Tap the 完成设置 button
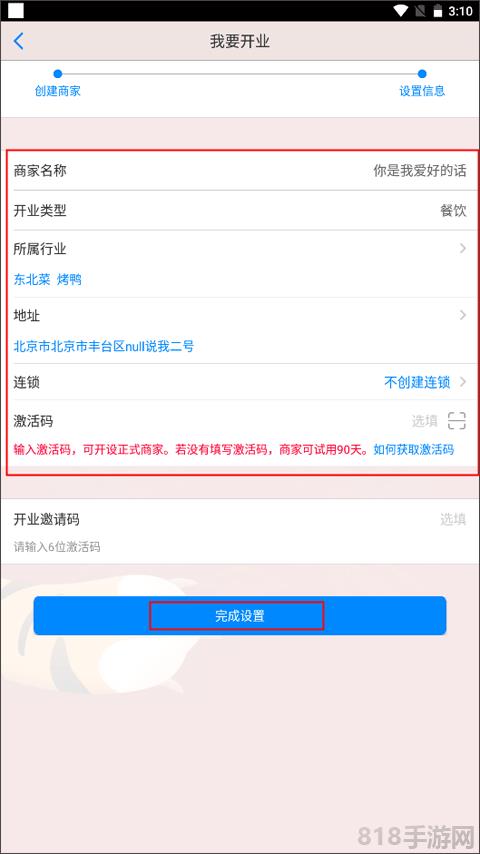Viewport: 480px width, 854px height. 240,615
